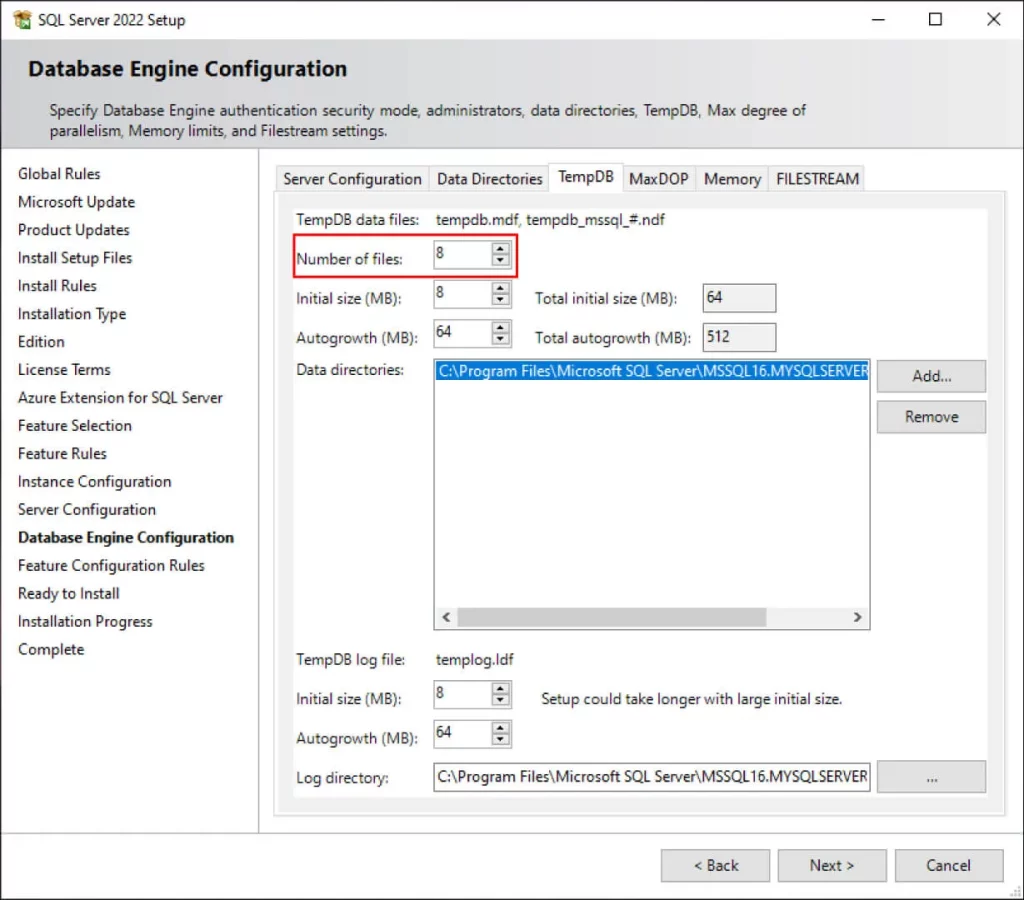Increase log file Initial size spinner
This screenshot has width=1024, height=900.
pos(500,689)
